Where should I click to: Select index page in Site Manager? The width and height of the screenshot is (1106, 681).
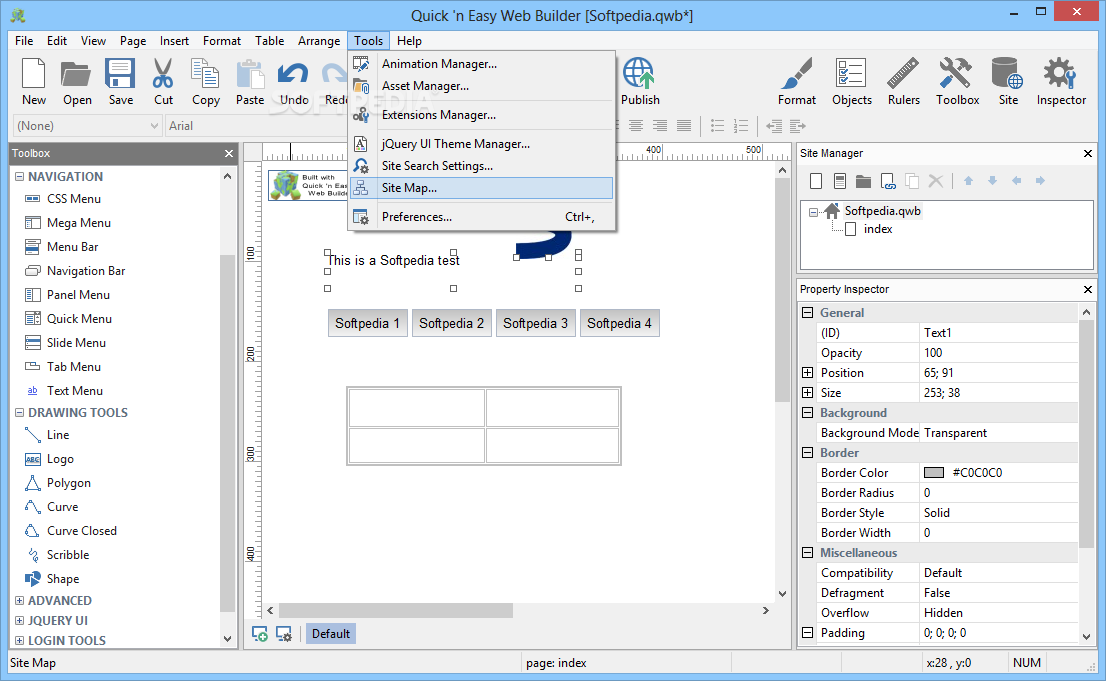[x=877, y=229]
